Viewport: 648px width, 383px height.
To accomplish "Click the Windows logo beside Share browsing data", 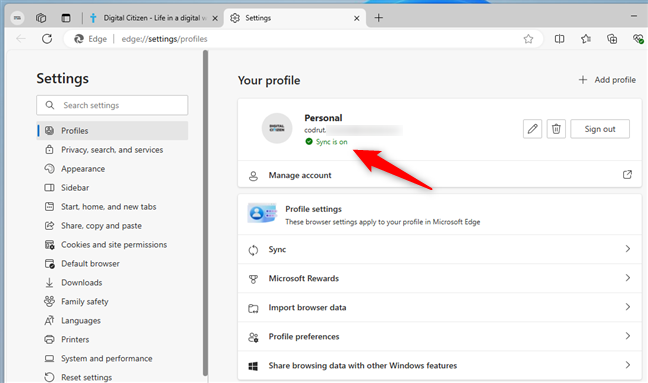I will [x=253, y=366].
